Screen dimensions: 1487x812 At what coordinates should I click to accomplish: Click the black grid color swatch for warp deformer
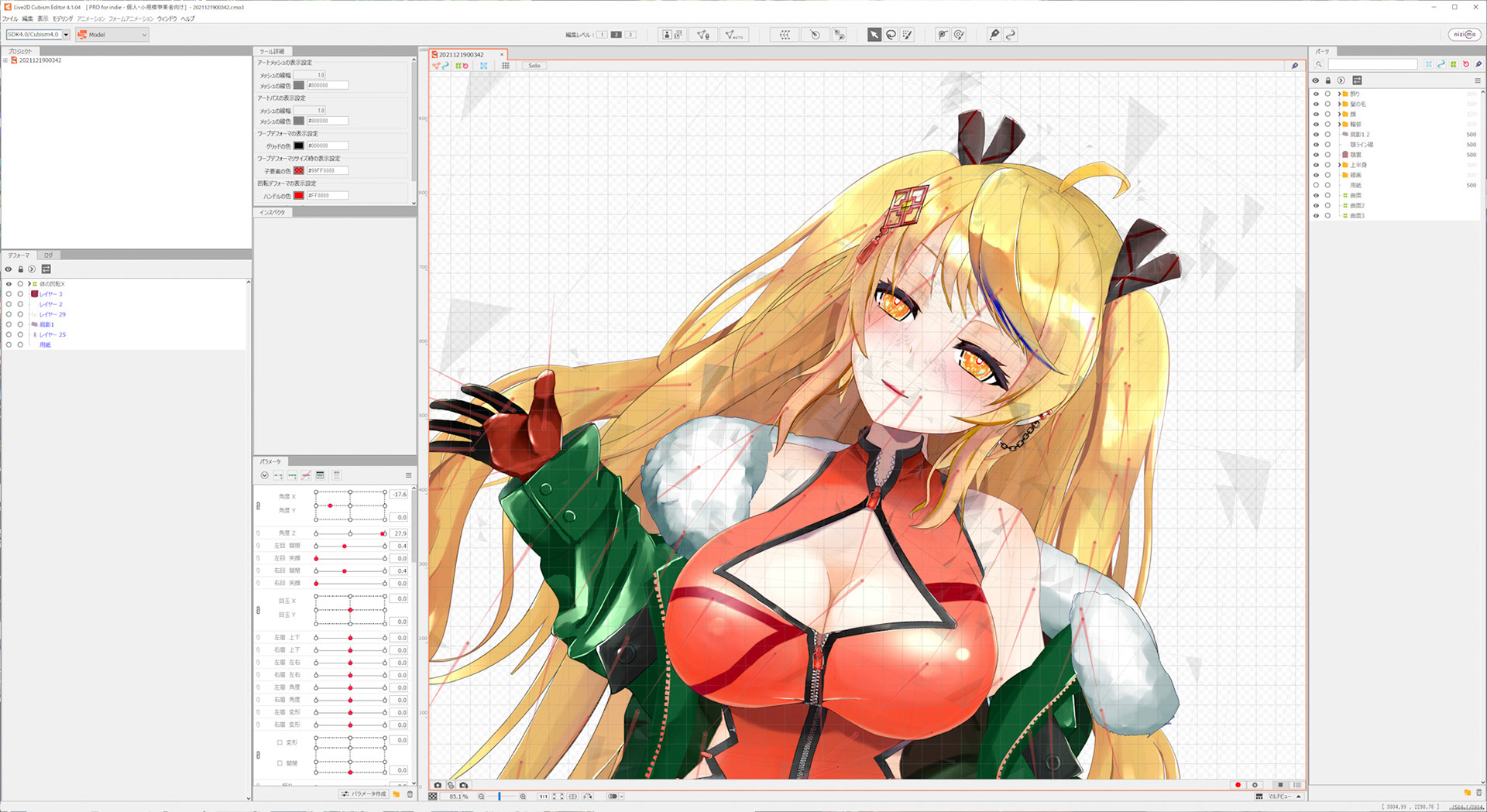coord(298,146)
